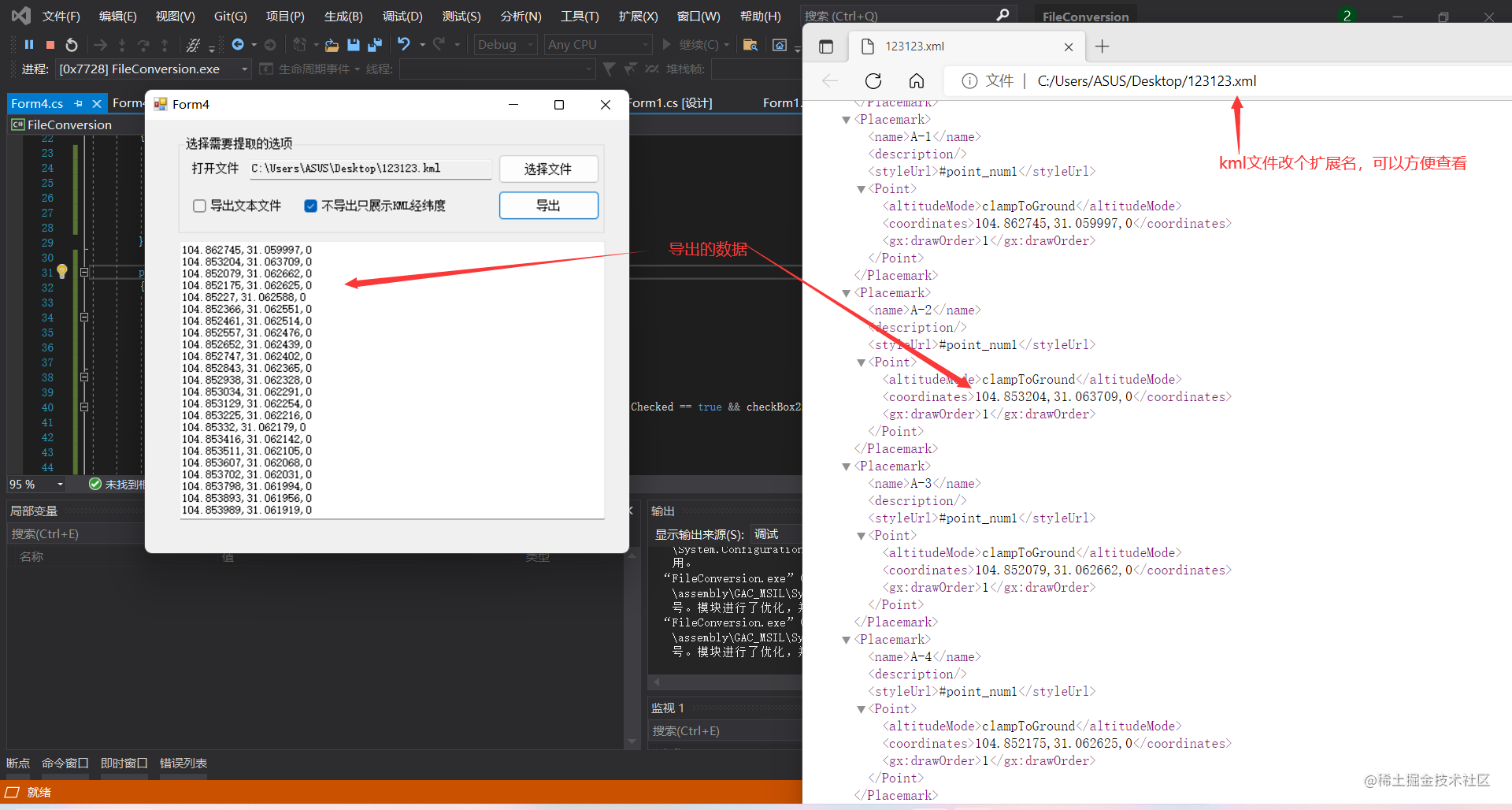1512x810 pixels.
Task: Open the Git(G) menu
Action: [231, 16]
